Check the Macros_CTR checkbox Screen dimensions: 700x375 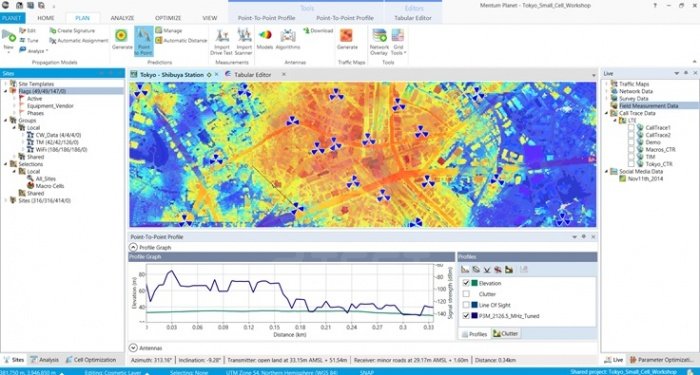point(631,150)
